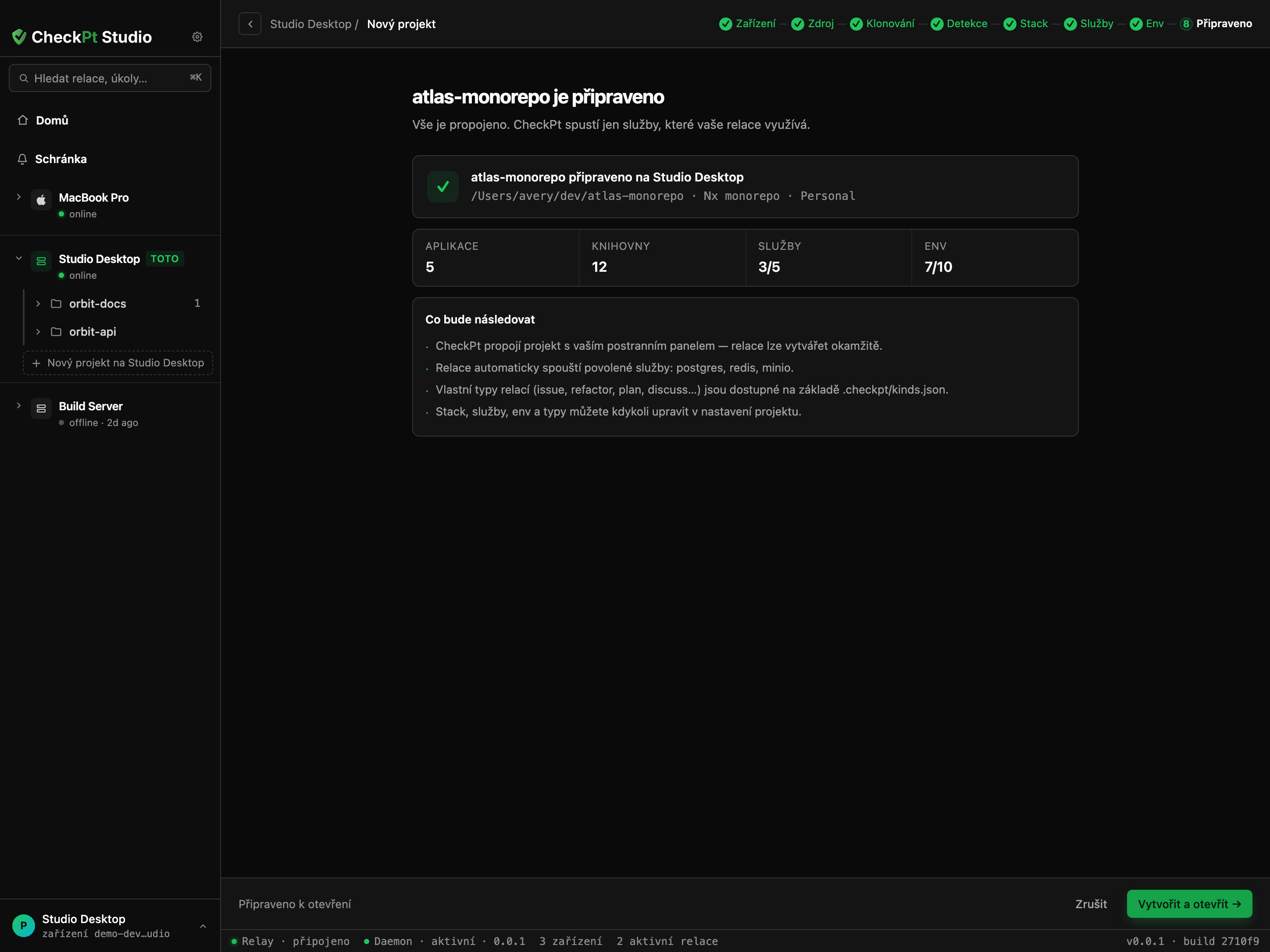Select Studio Desktop in sidebar
The width and height of the screenshot is (1270, 952).
pyautogui.click(x=99, y=259)
